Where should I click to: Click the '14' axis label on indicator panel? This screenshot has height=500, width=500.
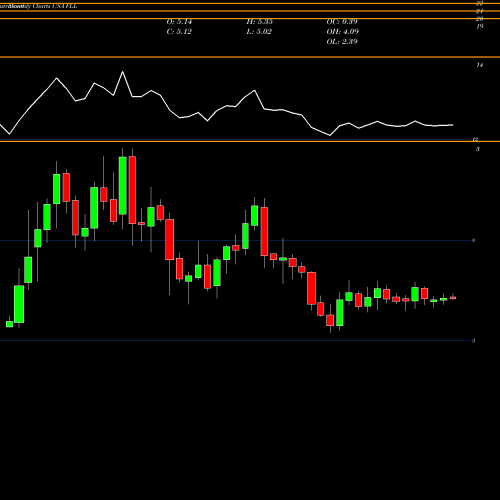[x=479, y=65]
